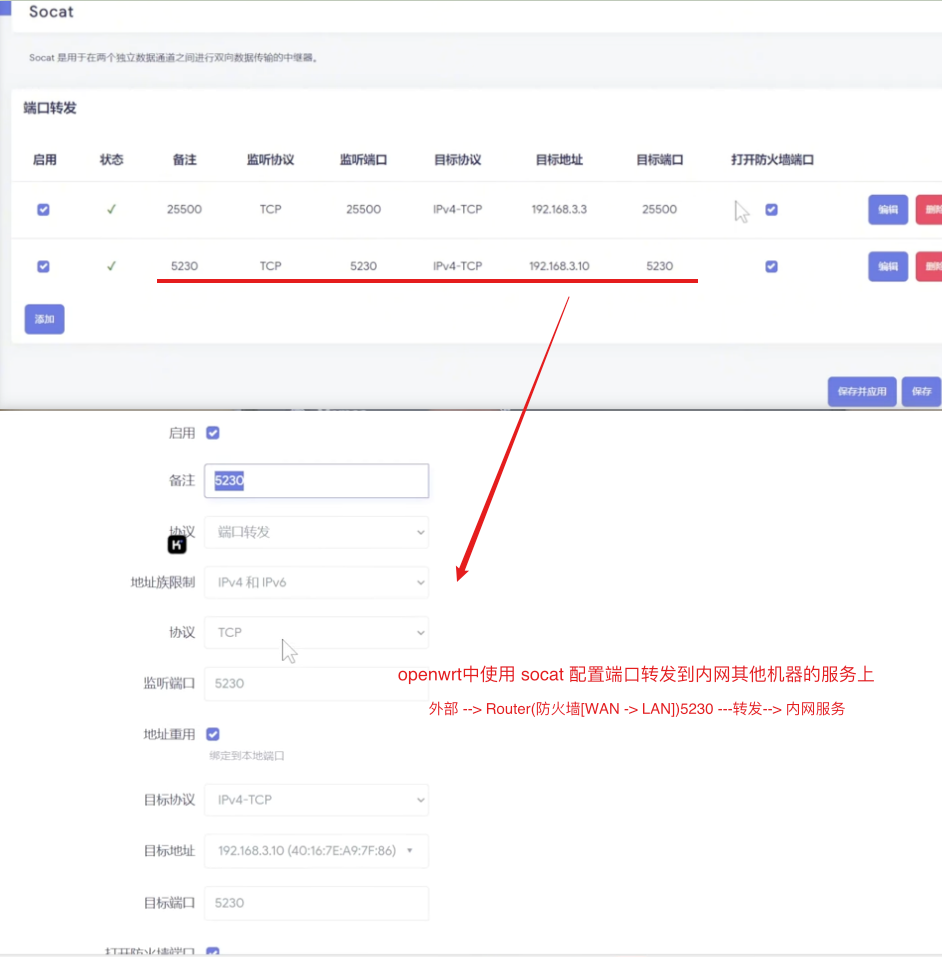The height and width of the screenshot is (957, 942).
Task: Open the TCP protocol dropdown
Action: click(316, 632)
